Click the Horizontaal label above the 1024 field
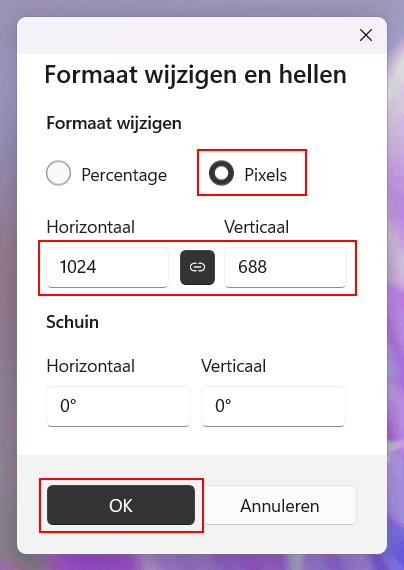The image size is (404, 570). pos(91,227)
